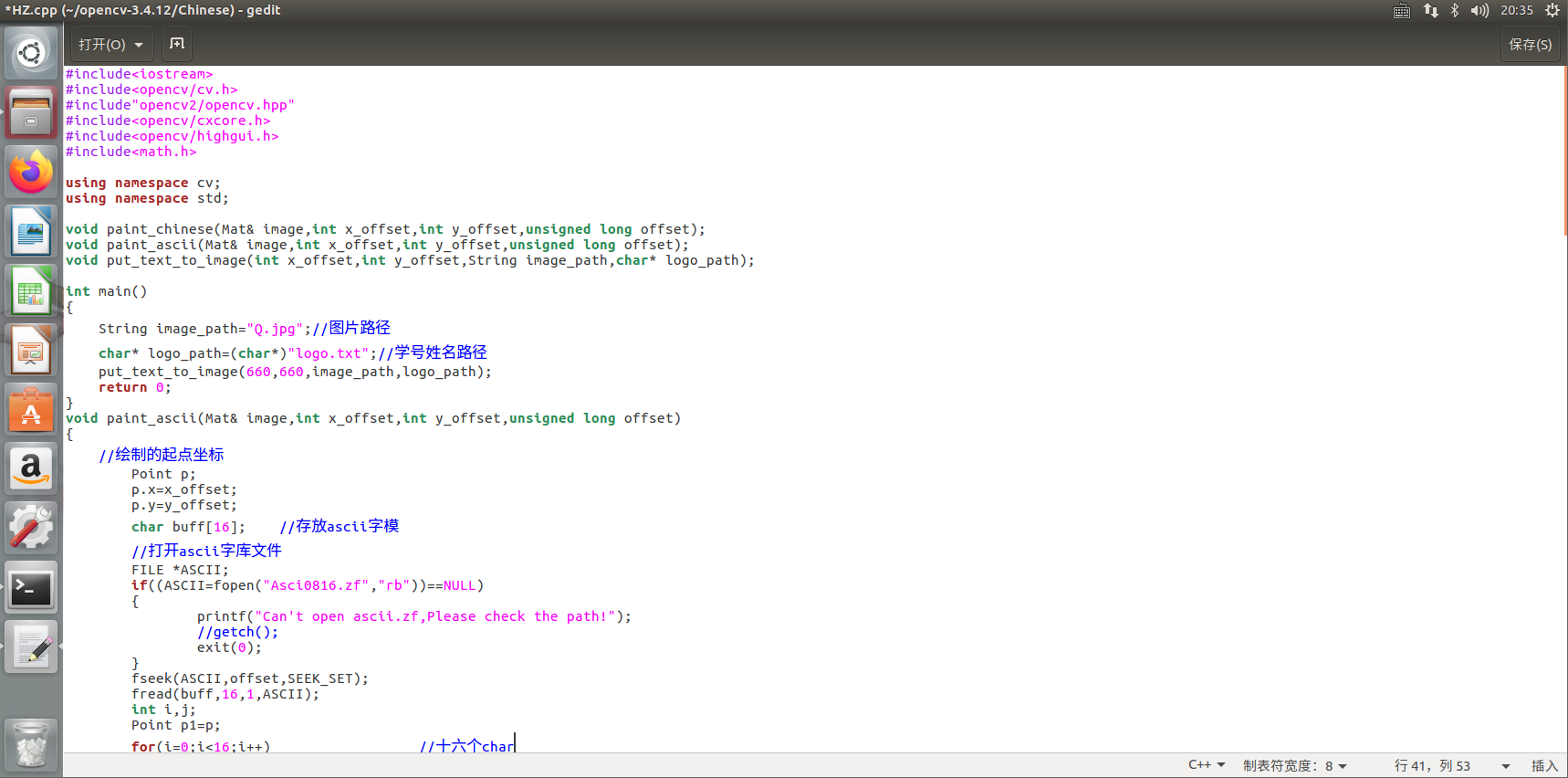Click on #include"opencv2/opencv.hpp" line

tap(180, 105)
